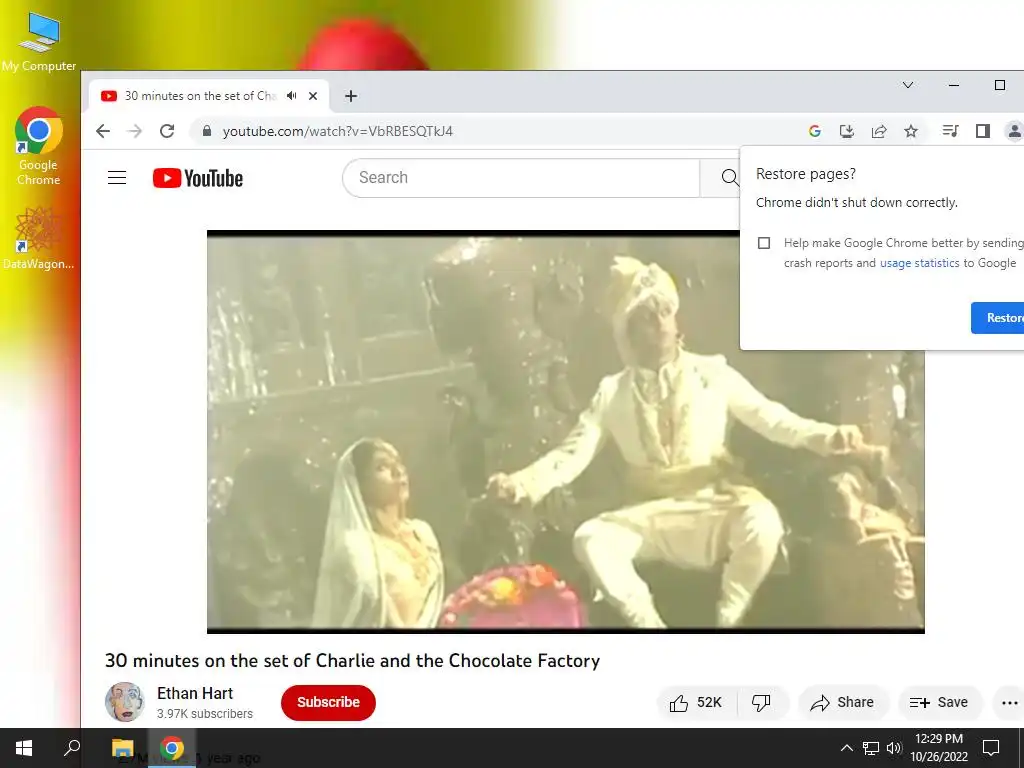Show hidden system tray icons
The image size is (1024, 768).
point(846,748)
